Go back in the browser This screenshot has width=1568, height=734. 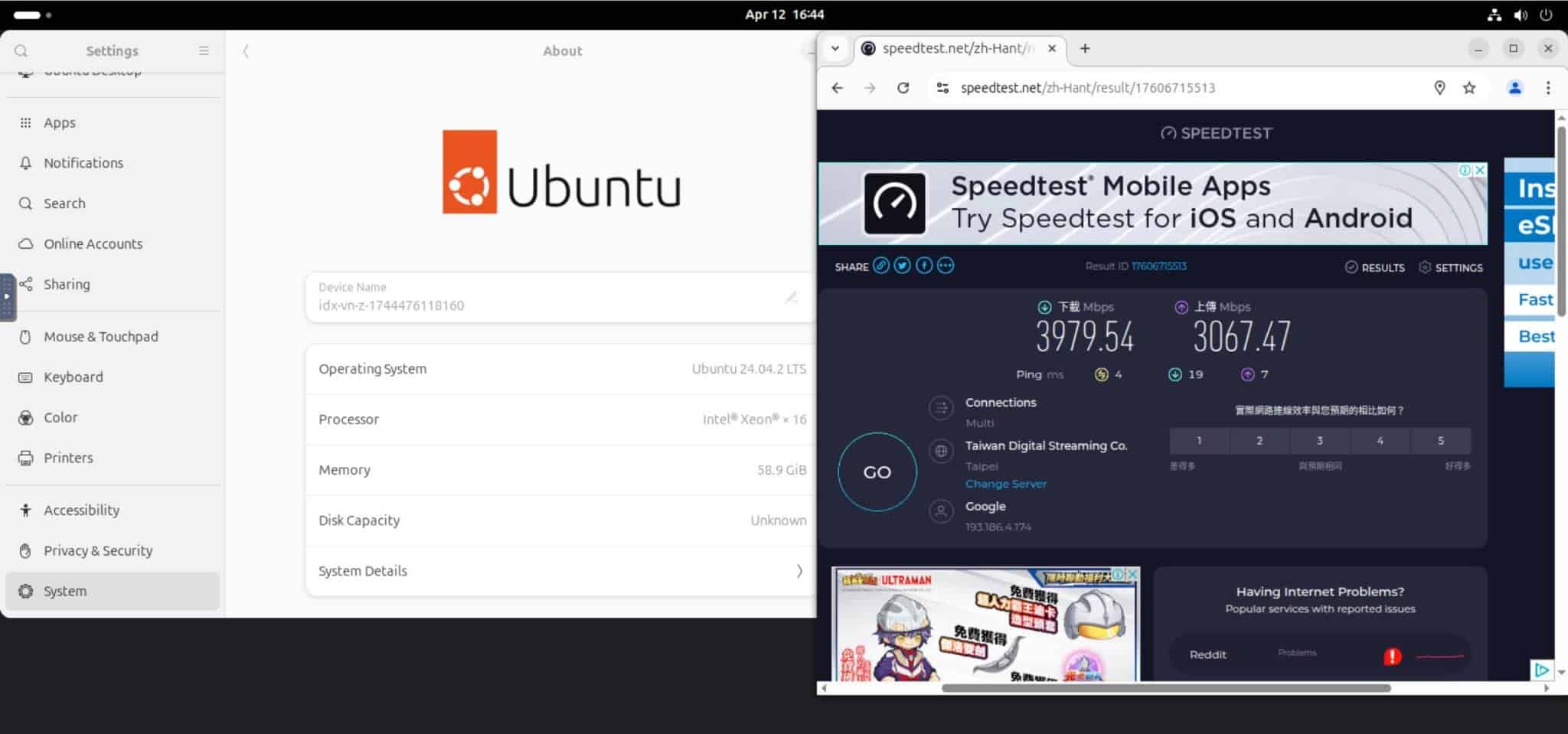tap(837, 88)
